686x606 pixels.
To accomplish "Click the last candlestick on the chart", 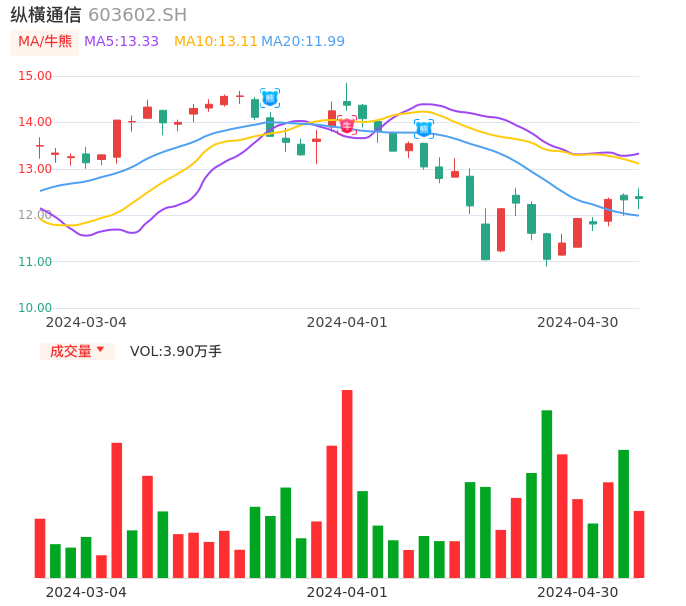I will (x=639, y=197).
